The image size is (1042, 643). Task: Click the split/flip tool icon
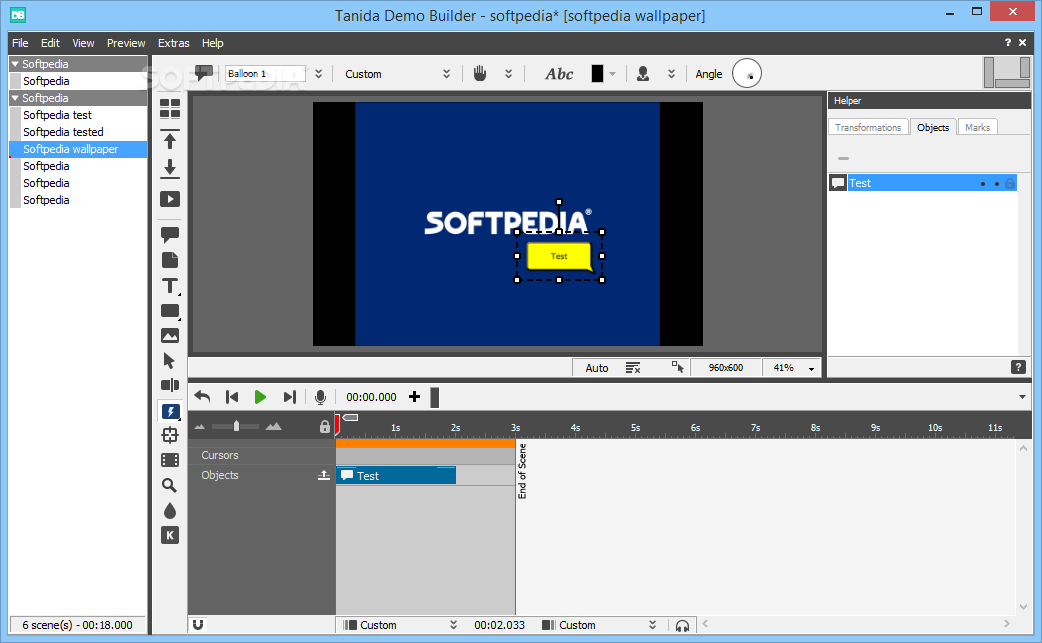pyautogui.click(x=170, y=385)
